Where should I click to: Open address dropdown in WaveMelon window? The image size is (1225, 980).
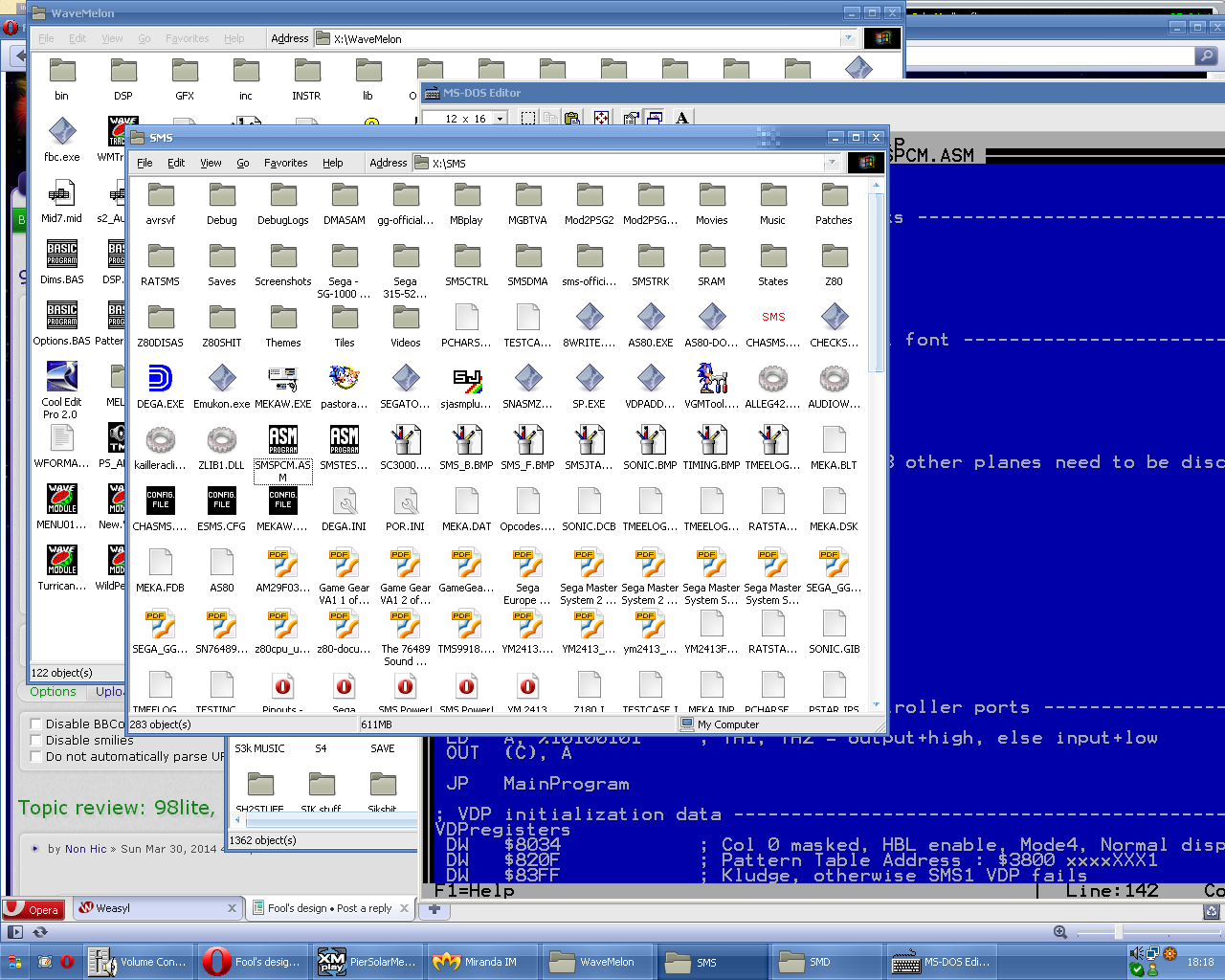coord(848,38)
